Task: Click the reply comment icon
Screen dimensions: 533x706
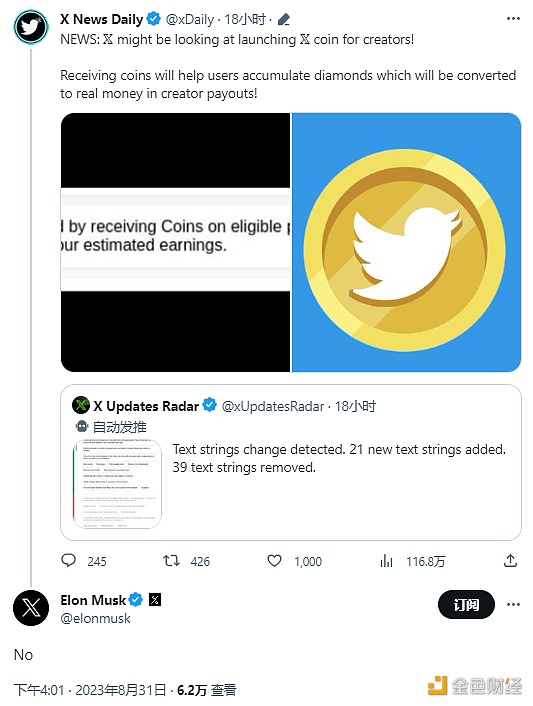Action: point(68,561)
